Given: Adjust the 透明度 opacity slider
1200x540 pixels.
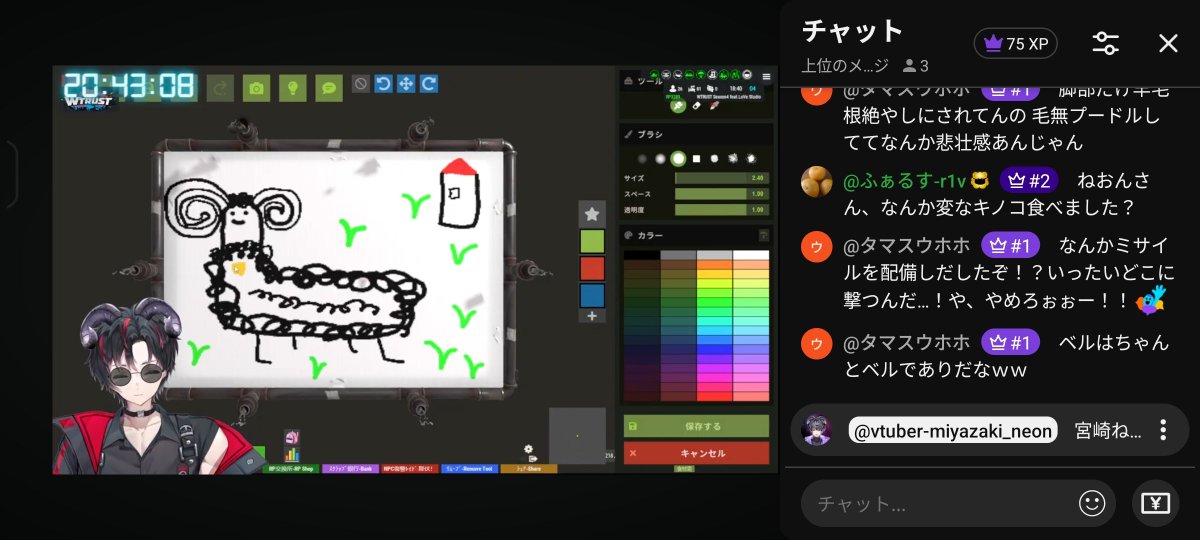Looking at the screenshot, I should [721, 210].
